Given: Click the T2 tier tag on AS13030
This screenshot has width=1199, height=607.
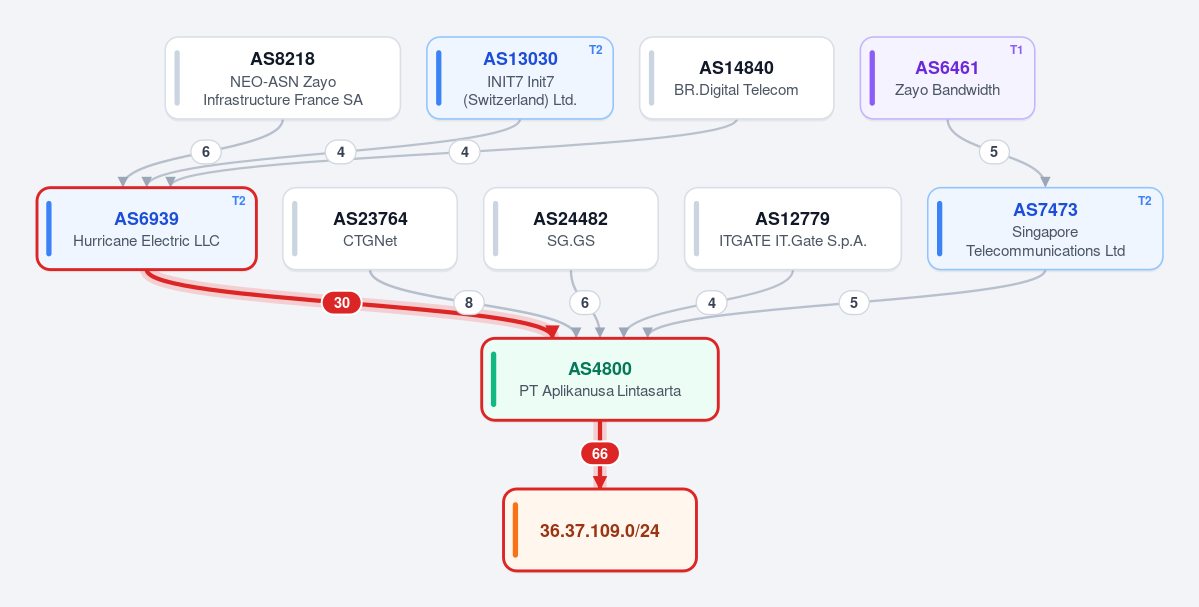Looking at the screenshot, I should pos(596,50).
